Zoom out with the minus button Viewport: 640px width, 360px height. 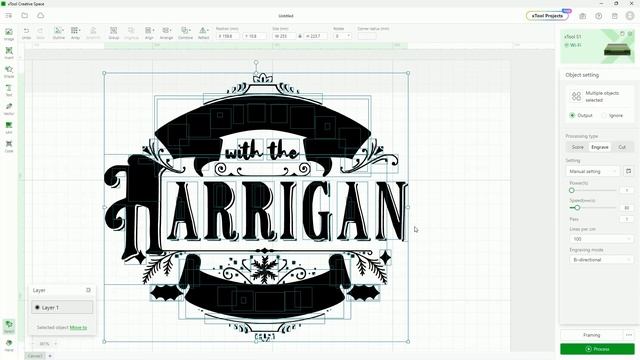[x=33, y=344]
